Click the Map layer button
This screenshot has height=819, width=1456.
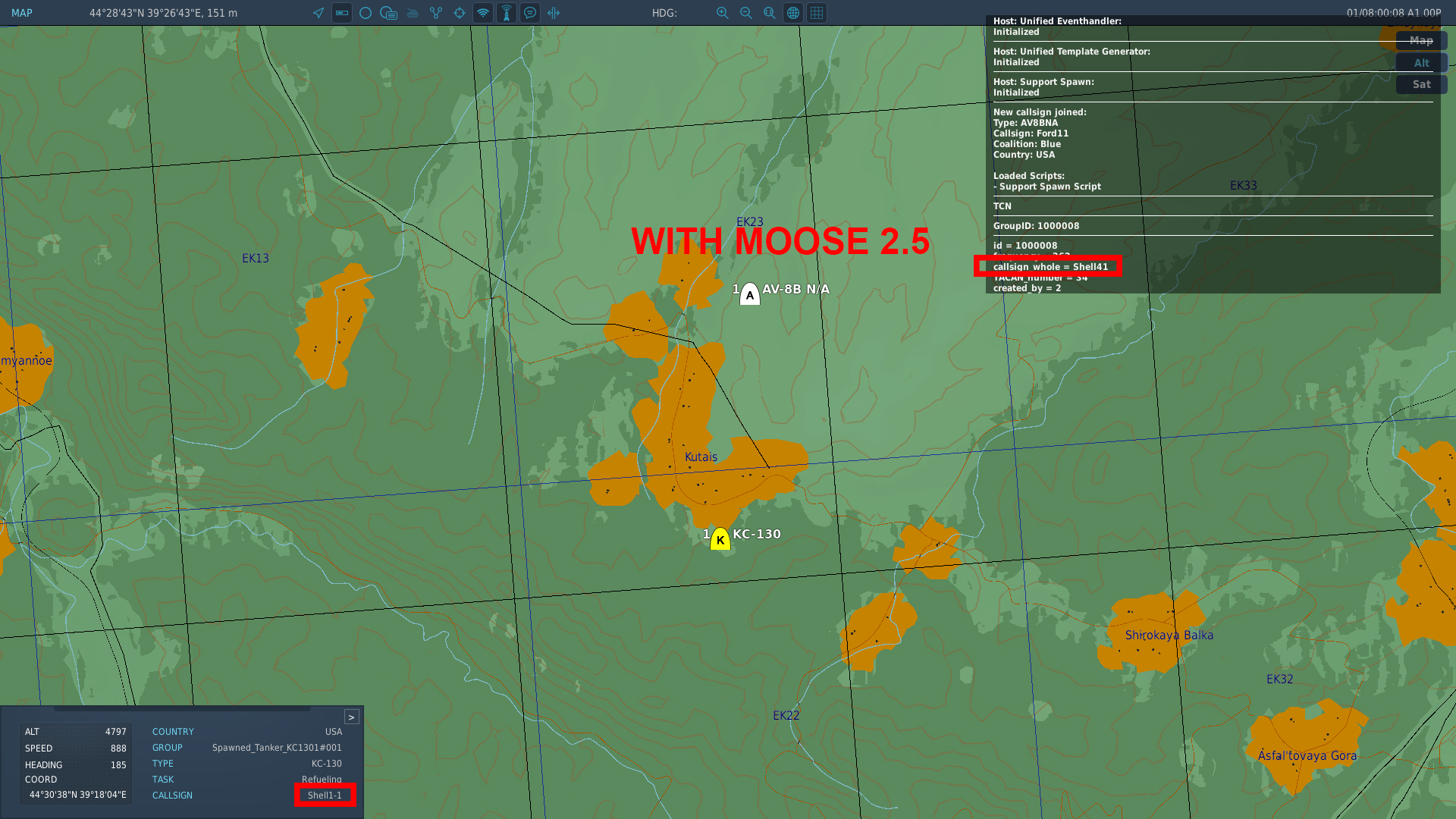pos(1420,40)
